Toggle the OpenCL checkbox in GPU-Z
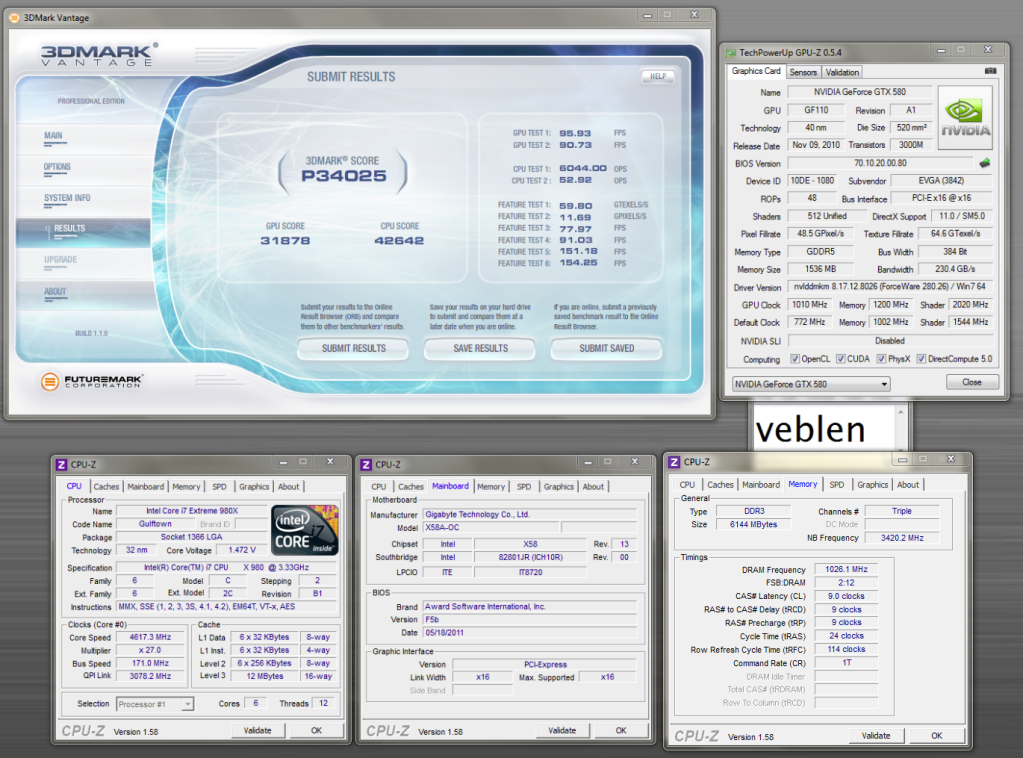1023x758 pixels. coord(795,359)
